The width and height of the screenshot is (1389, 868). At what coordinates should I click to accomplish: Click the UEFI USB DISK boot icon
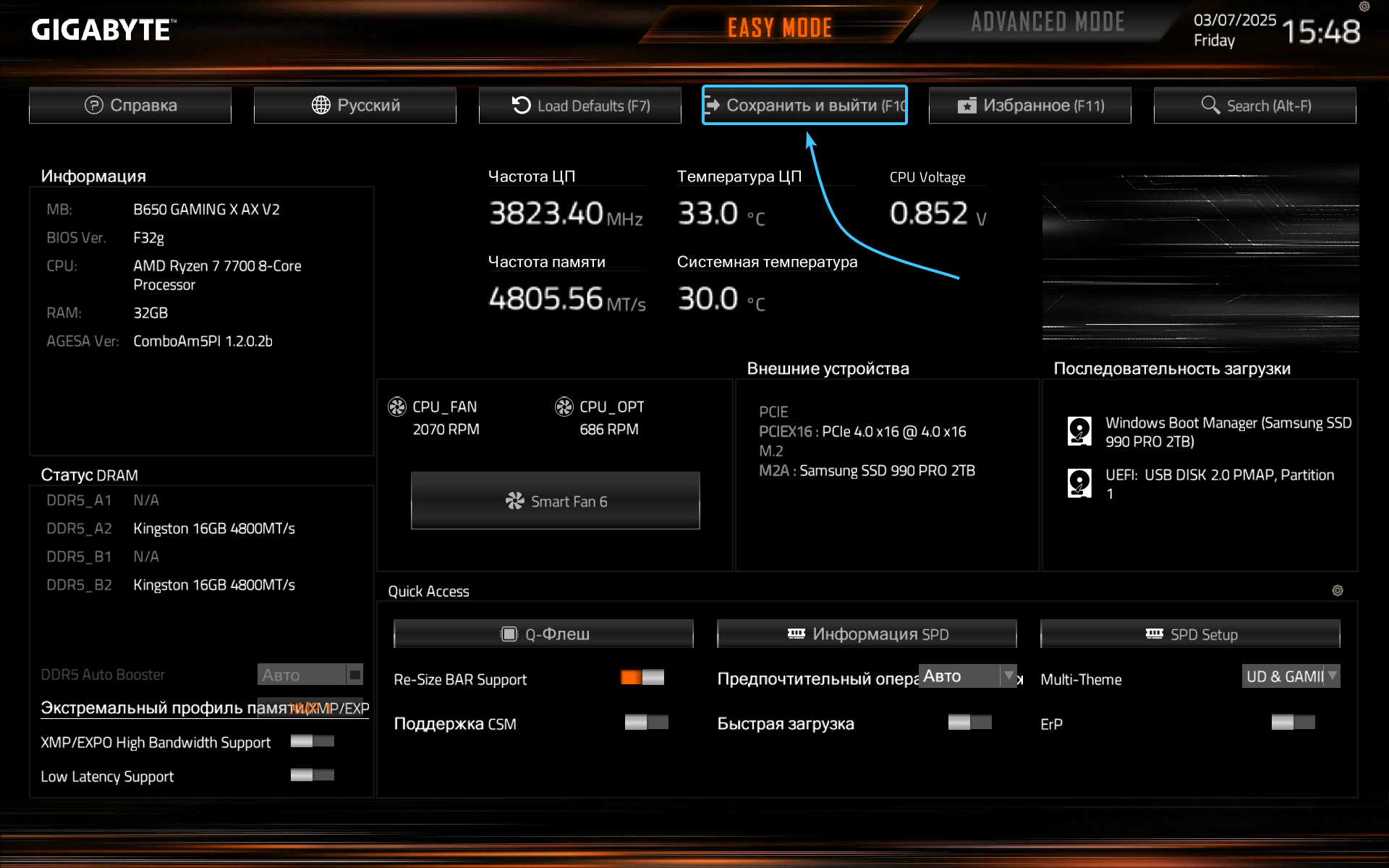pos(1079,483)
